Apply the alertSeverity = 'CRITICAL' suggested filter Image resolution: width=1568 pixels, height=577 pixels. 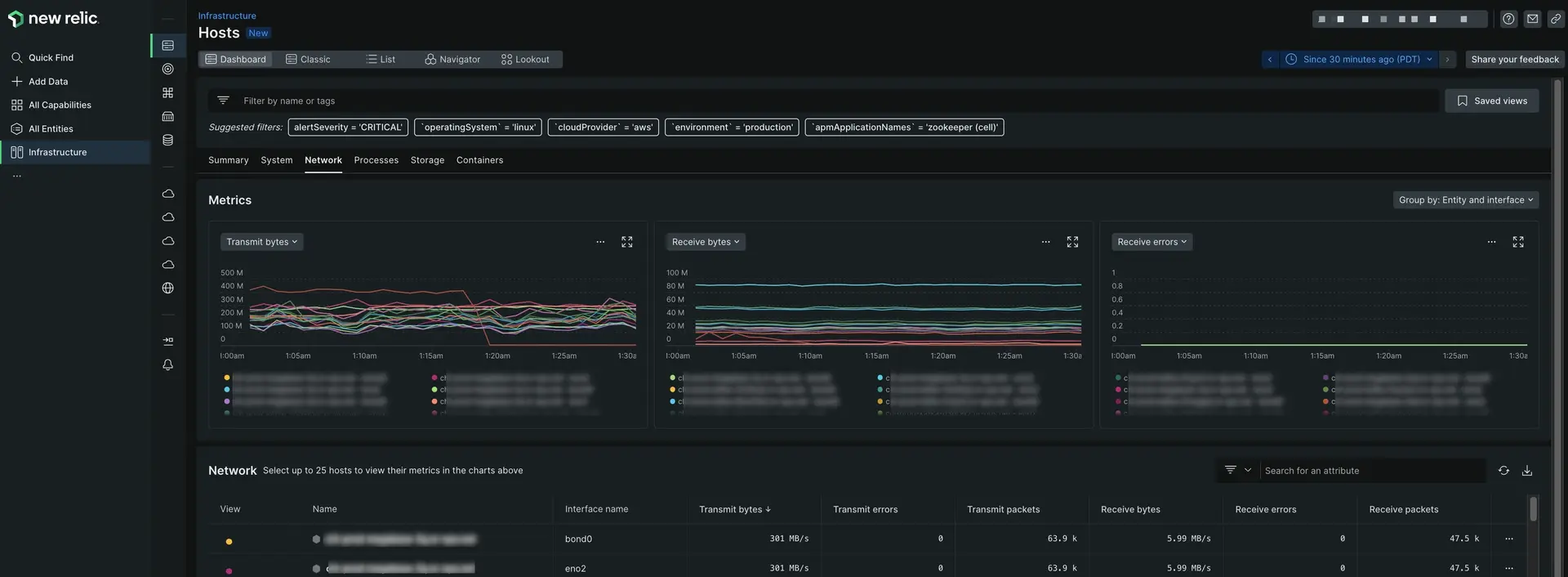(348, 127)
